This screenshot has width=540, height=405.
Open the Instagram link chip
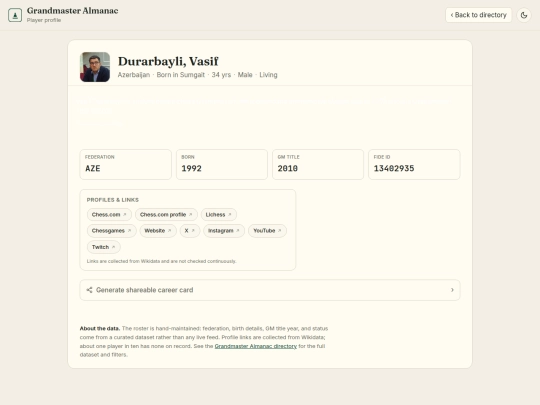pyautogui.click(x=224, y=231)
